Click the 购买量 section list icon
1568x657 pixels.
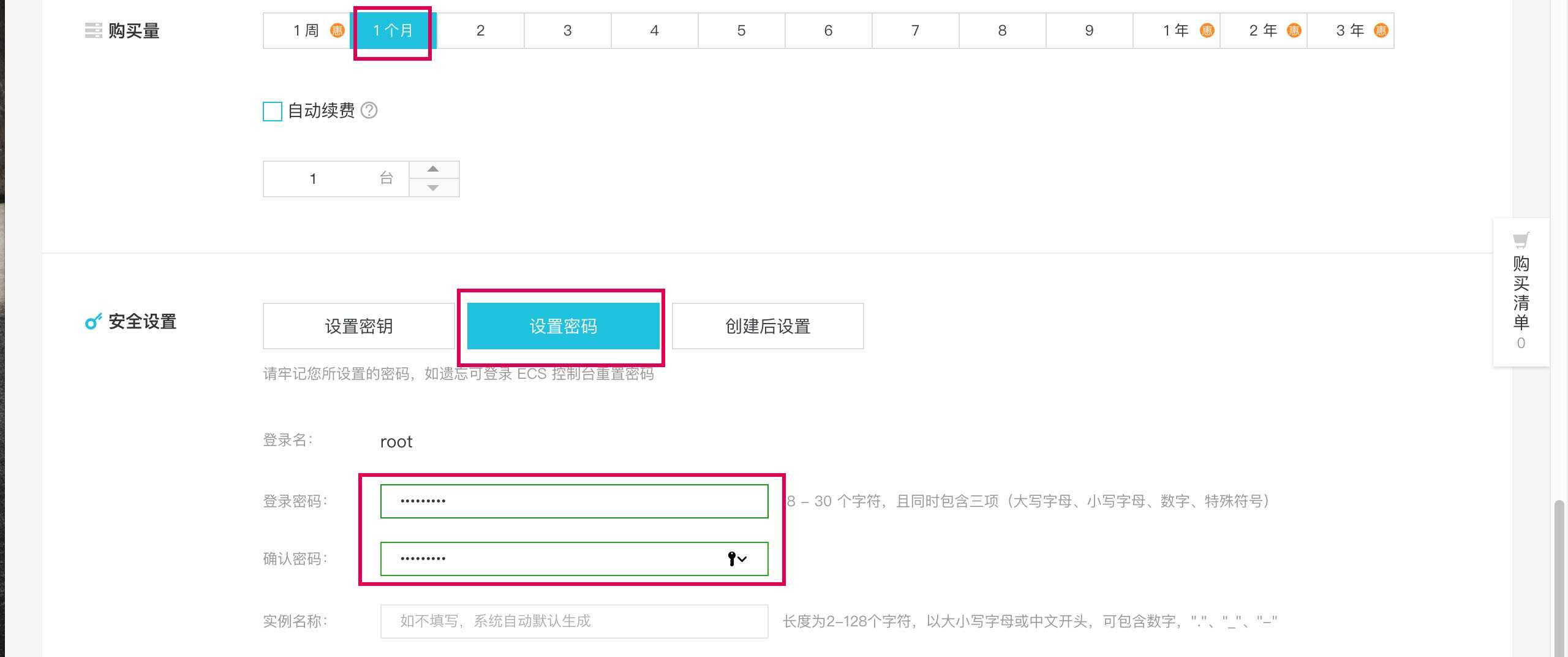click(x=93, y=31)
